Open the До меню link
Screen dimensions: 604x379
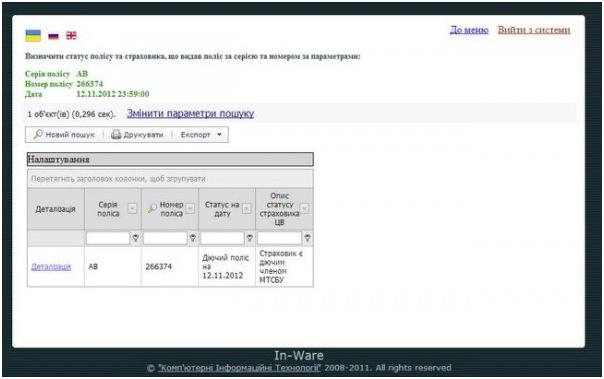point(469,30)
